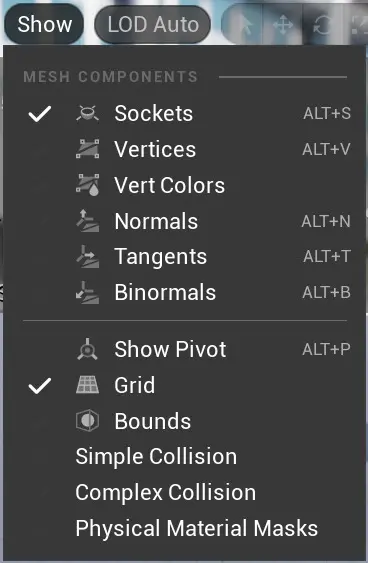Screen dimensions: 368x563
Task: Collapse the Show dropdown menu
Action: 44,24
